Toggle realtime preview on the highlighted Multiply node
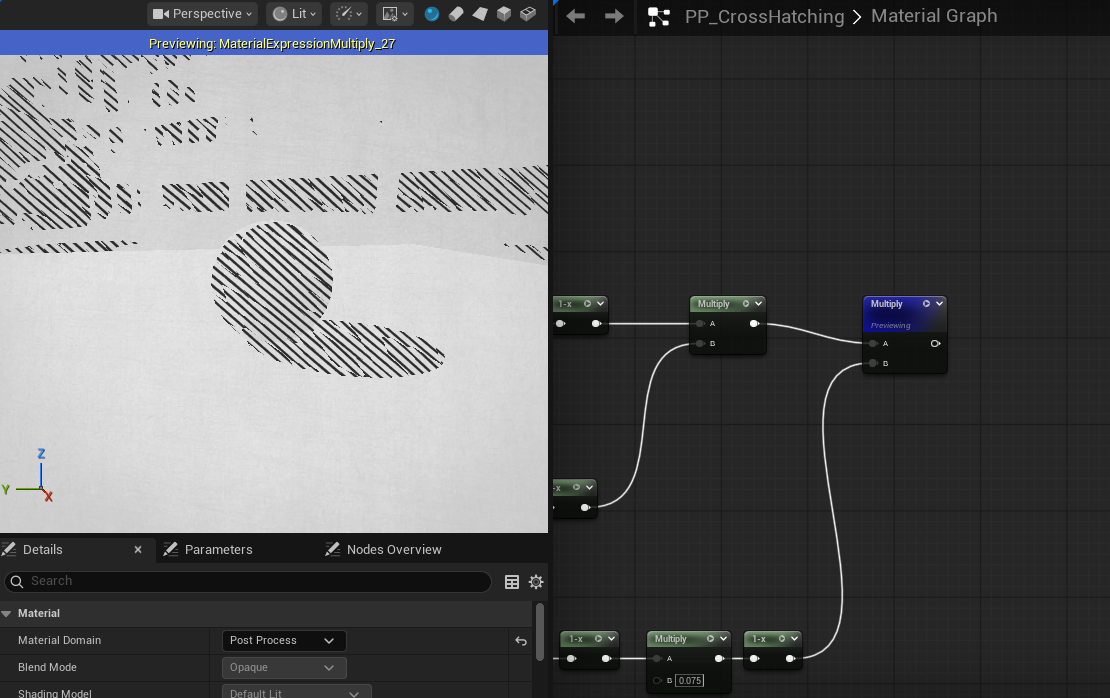 pos(927,304)
